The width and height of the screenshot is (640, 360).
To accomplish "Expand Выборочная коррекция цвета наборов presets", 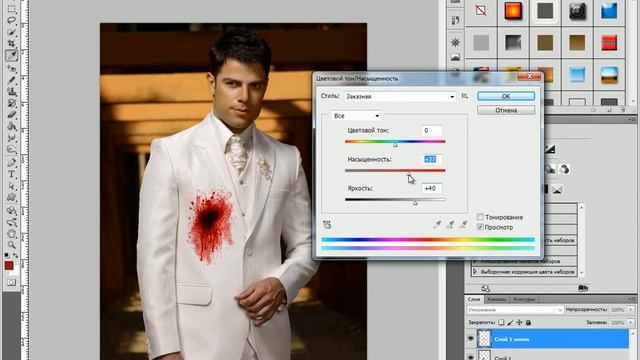I will pos(475,271).
